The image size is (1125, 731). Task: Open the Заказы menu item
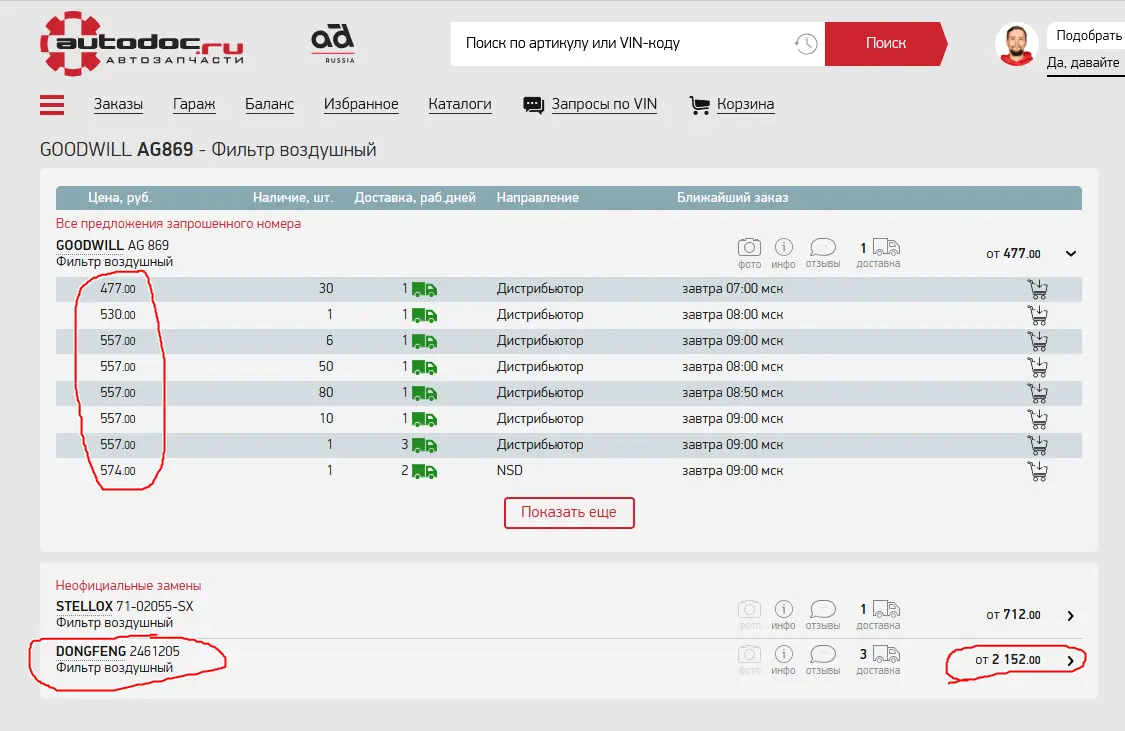click(x=118, y=104)
